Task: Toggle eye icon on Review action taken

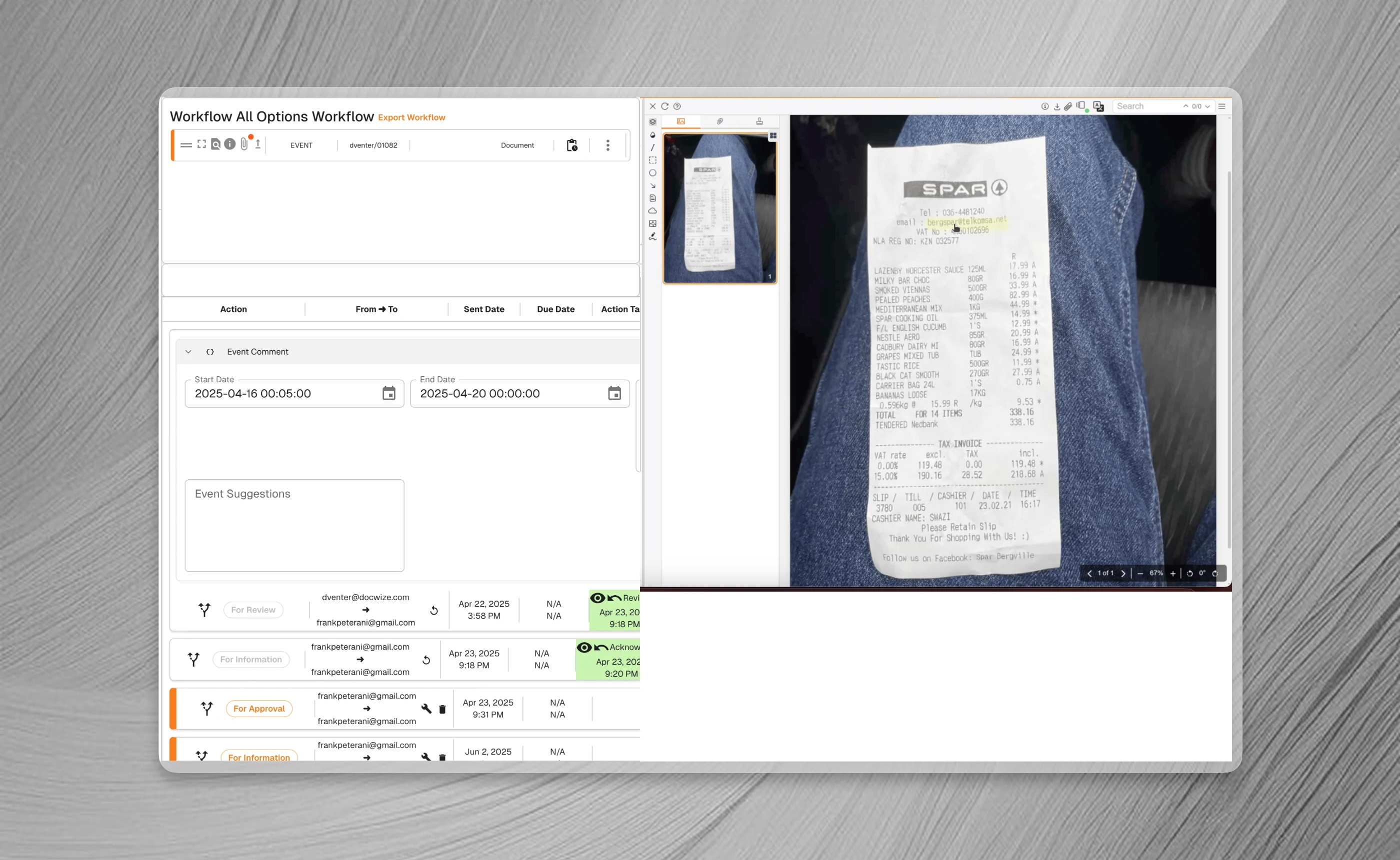Action: point(597,598)
